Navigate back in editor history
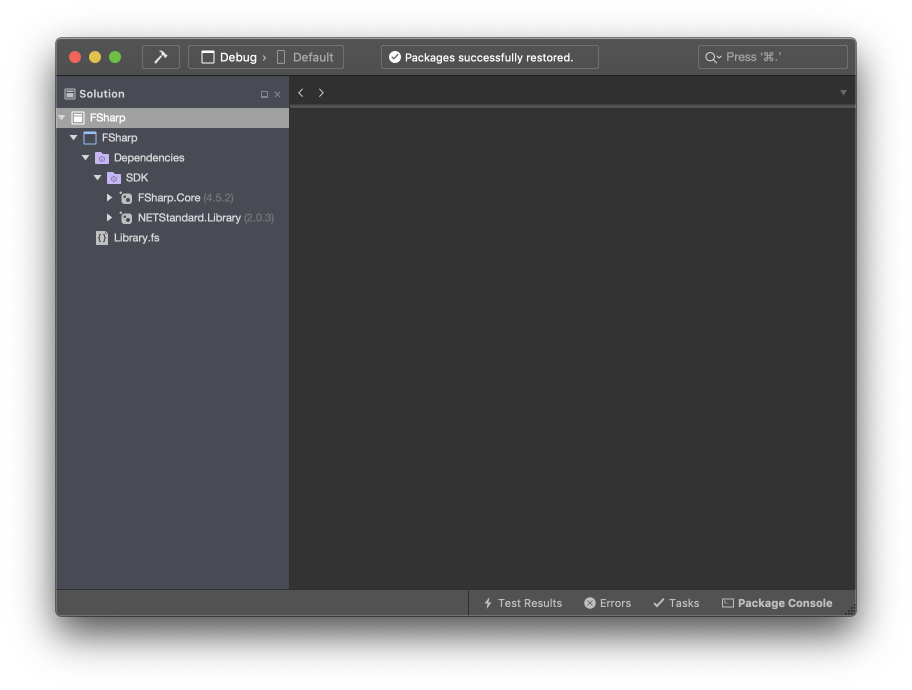The width and height of the screenshot is (912, 690). [x=301, y=93]
